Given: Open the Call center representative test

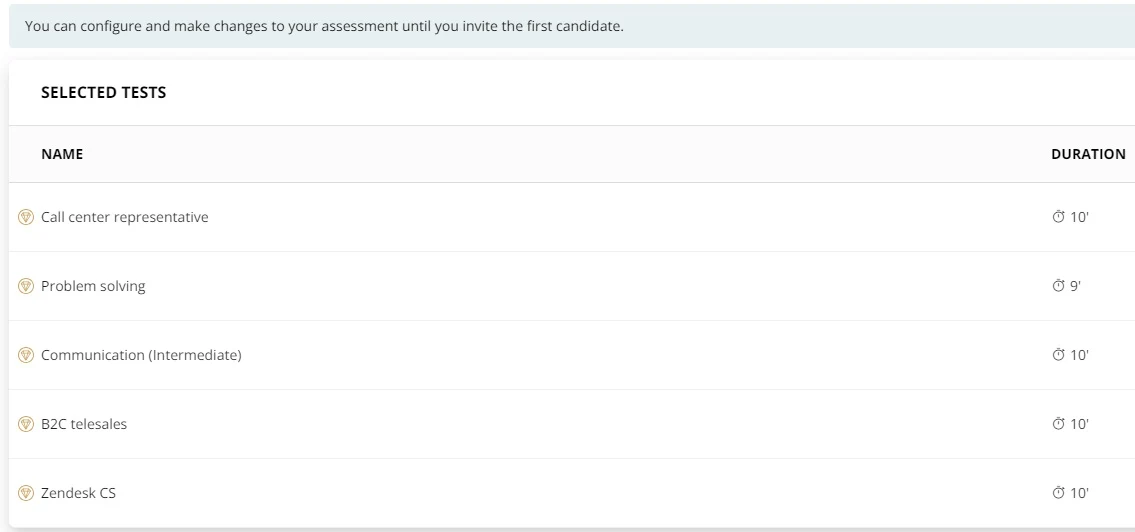Looking at the screenshot, I should [125, 217].
